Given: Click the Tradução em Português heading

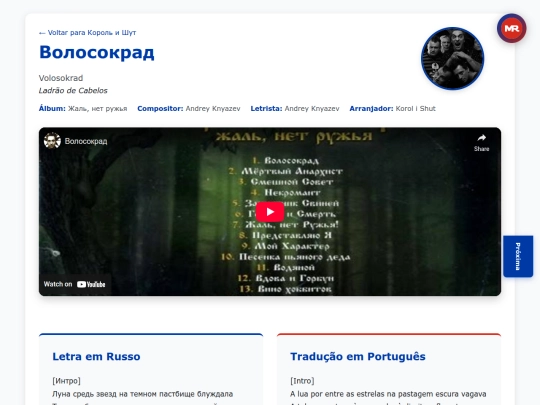Looking at the screenshot, I should [x=358, y=356].
